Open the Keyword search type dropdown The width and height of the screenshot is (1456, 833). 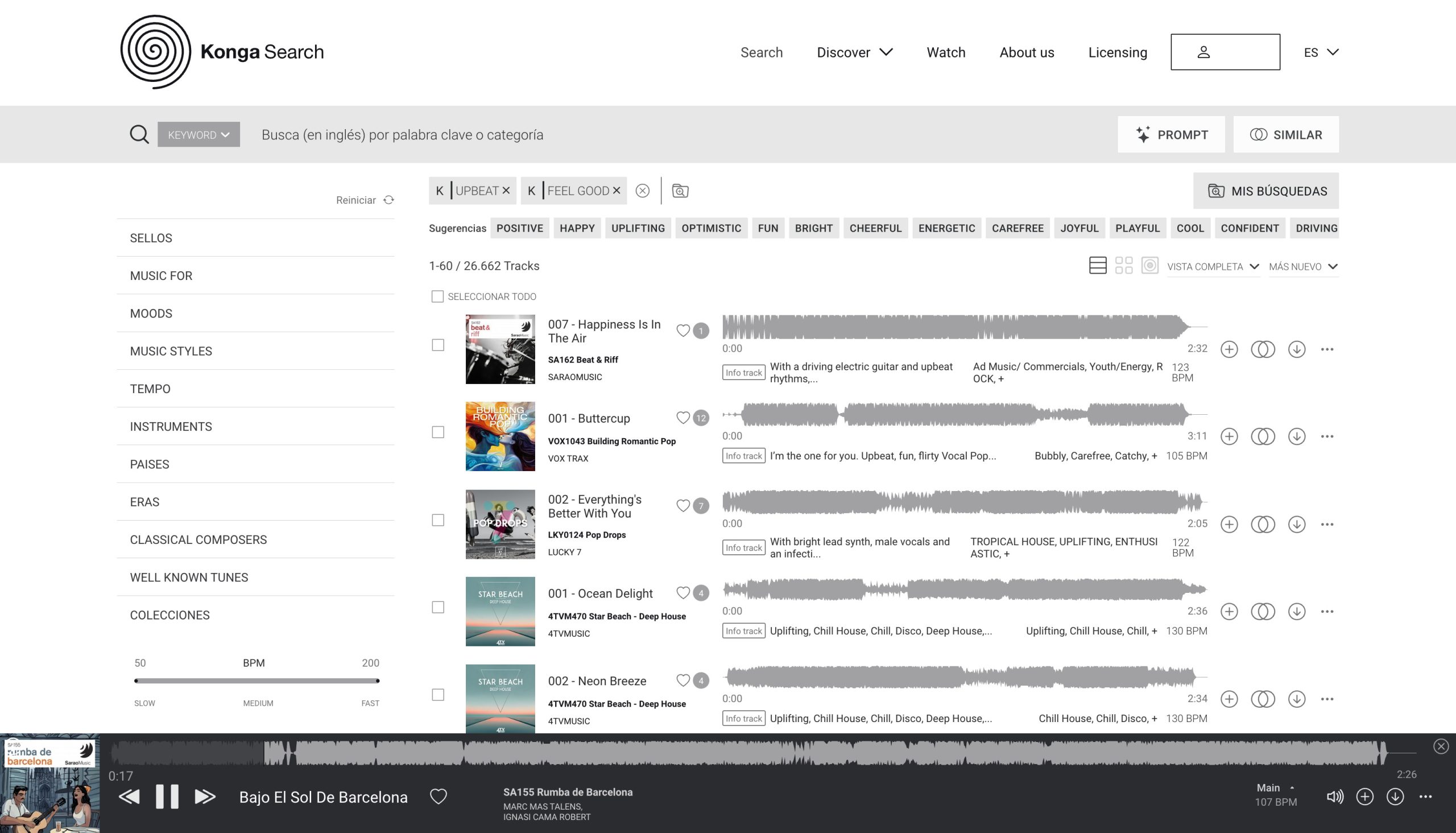click(x=198, y=135)
